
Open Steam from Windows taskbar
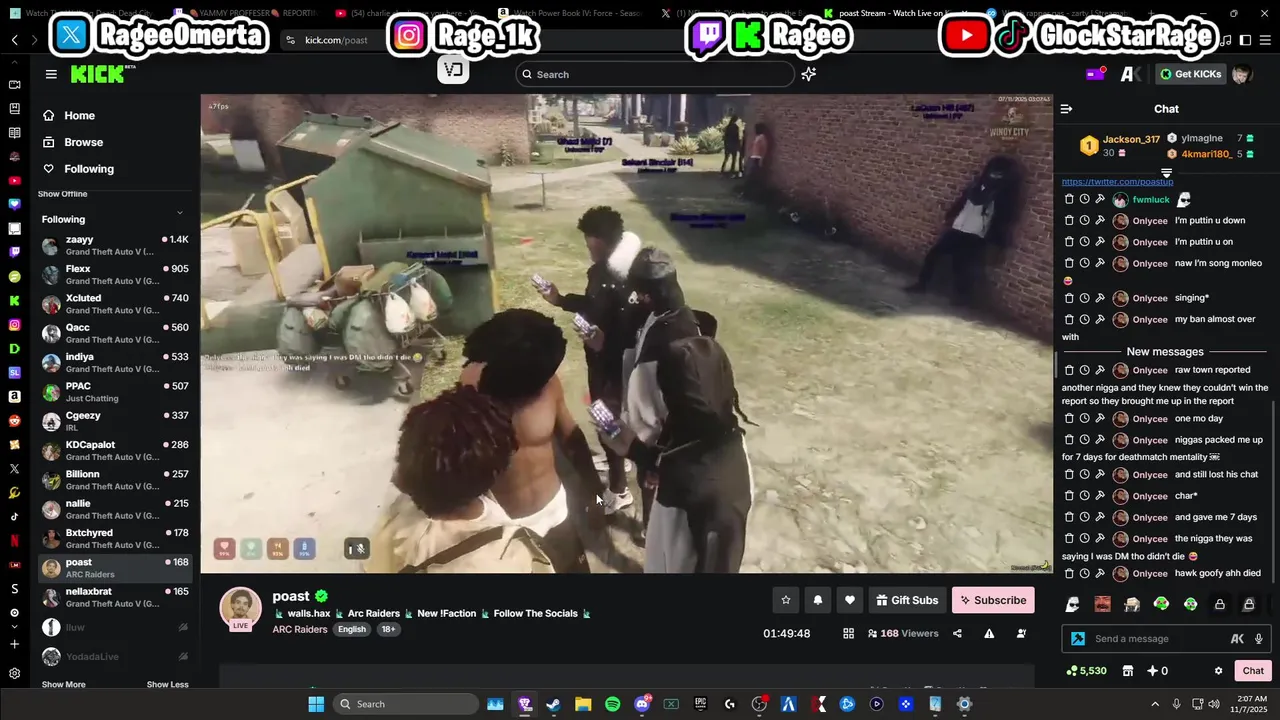point(553,704)
